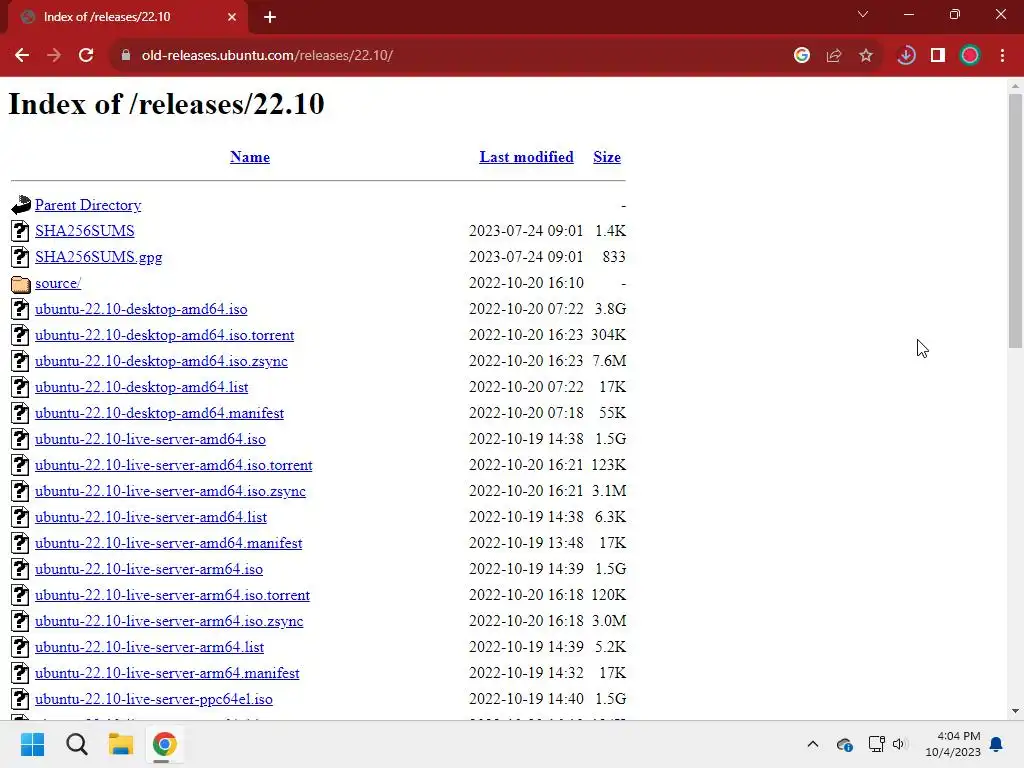Screen dimensions: 1024x768
Task: Open File Explorer from the taskbar
Action: pos(121,744)
